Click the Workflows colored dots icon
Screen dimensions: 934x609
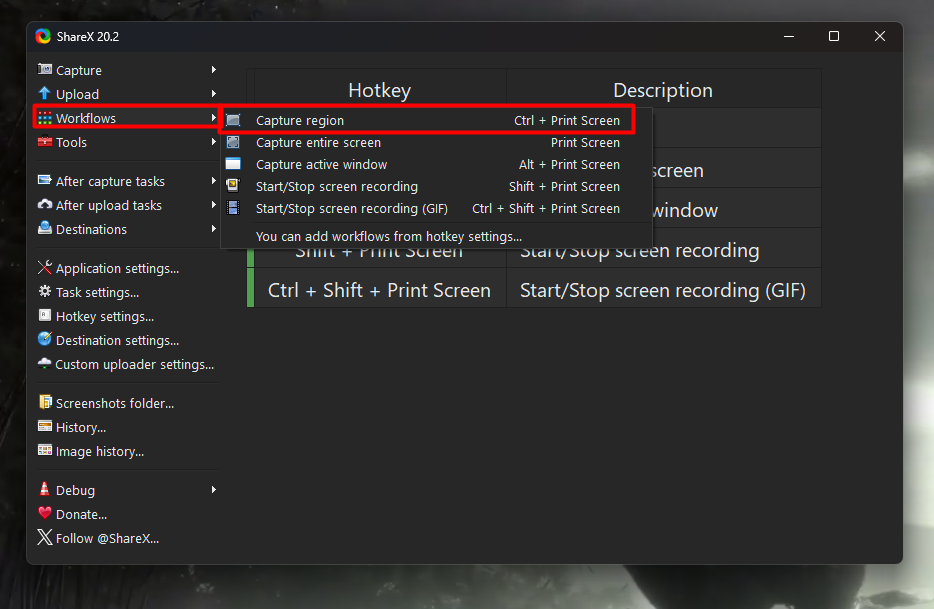pos(45,118)
